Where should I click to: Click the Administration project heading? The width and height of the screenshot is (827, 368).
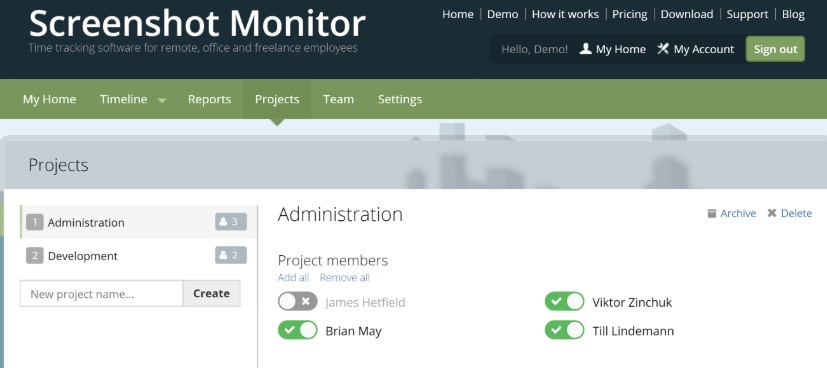coord(340,214)
